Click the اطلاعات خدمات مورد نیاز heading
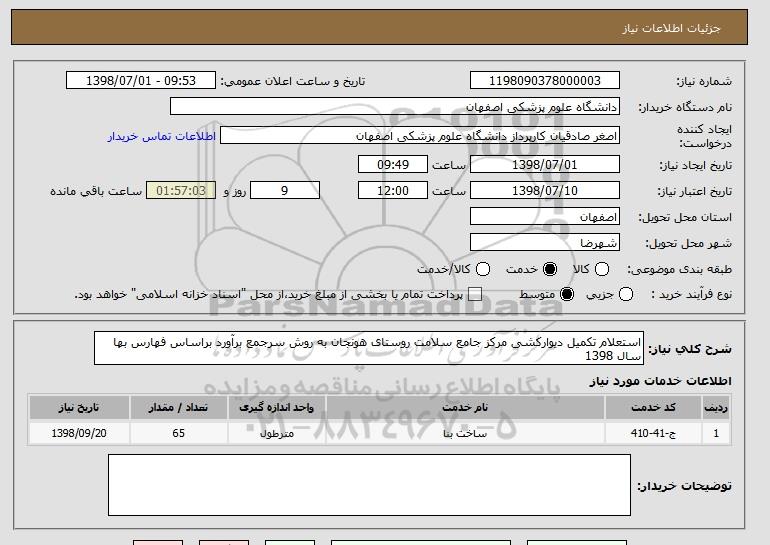 pyautogui.click(x=660, y=381)
